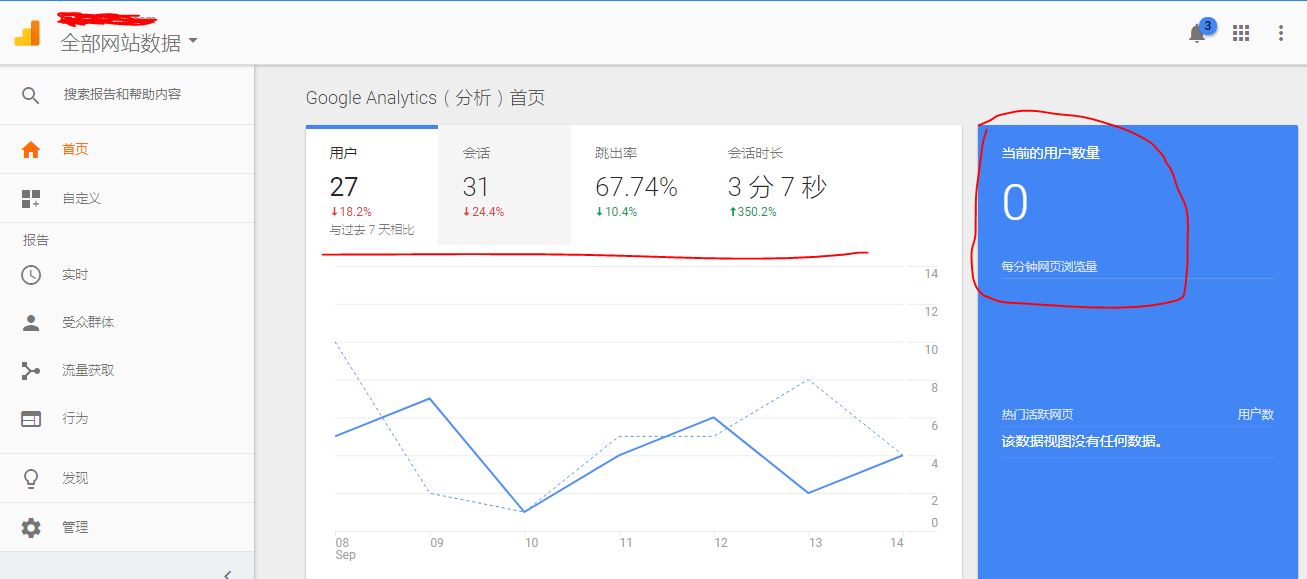This screenshot has width=1307, height=579.
Task: Click the 31 sessions value
Action: coord(476,187)
